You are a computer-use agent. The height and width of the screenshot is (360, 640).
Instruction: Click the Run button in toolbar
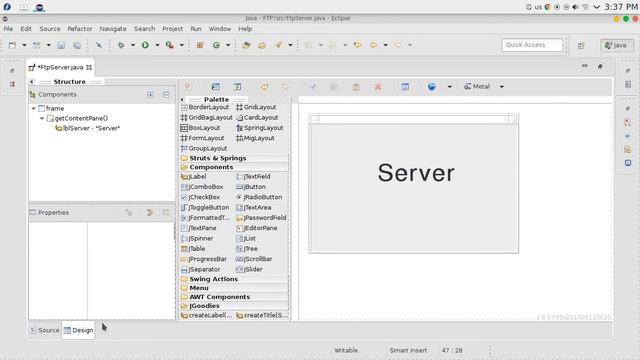pyautogui.click(x=145, y=45)
